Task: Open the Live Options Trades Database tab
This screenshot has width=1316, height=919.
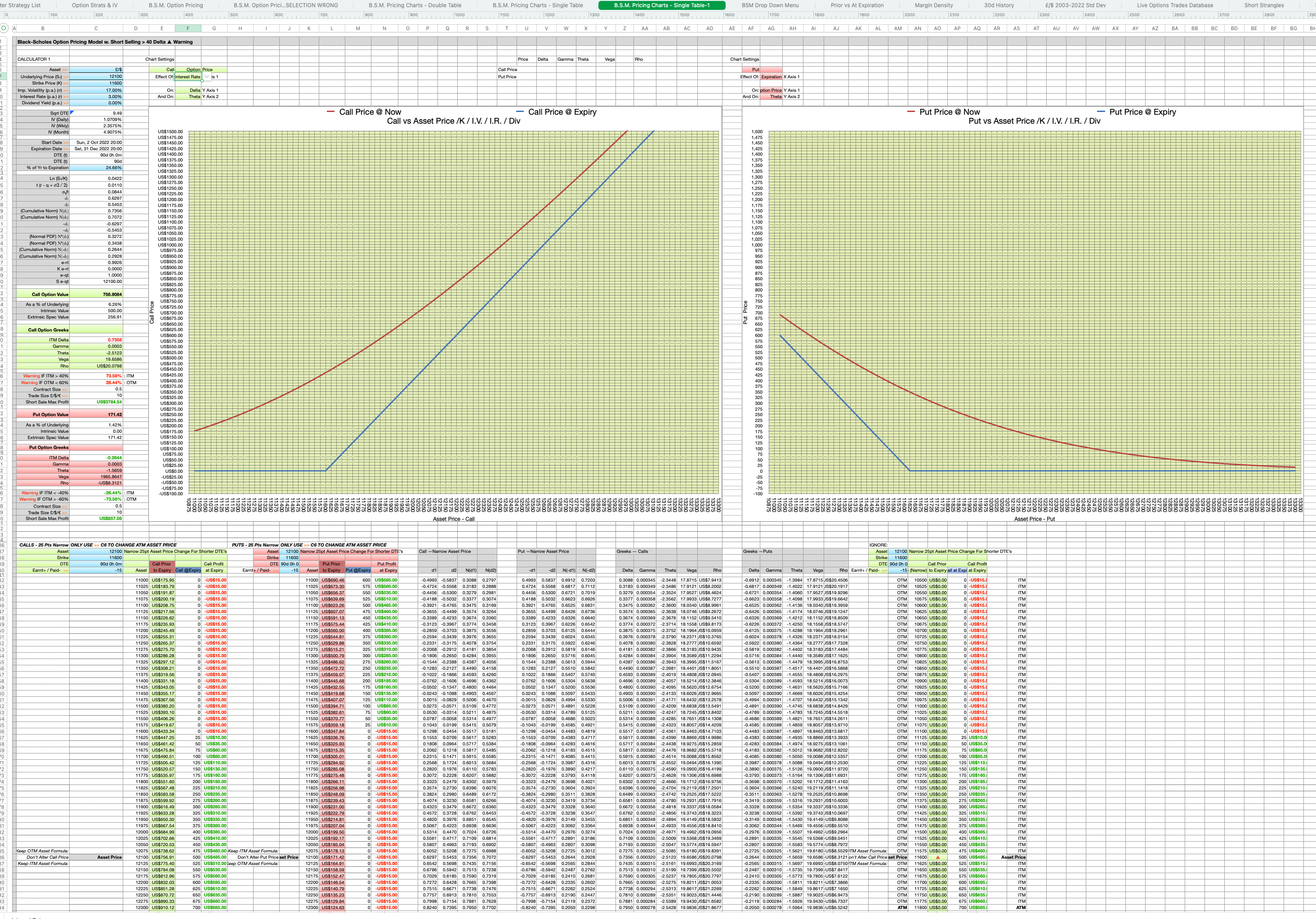Action: pos(1175,5)
